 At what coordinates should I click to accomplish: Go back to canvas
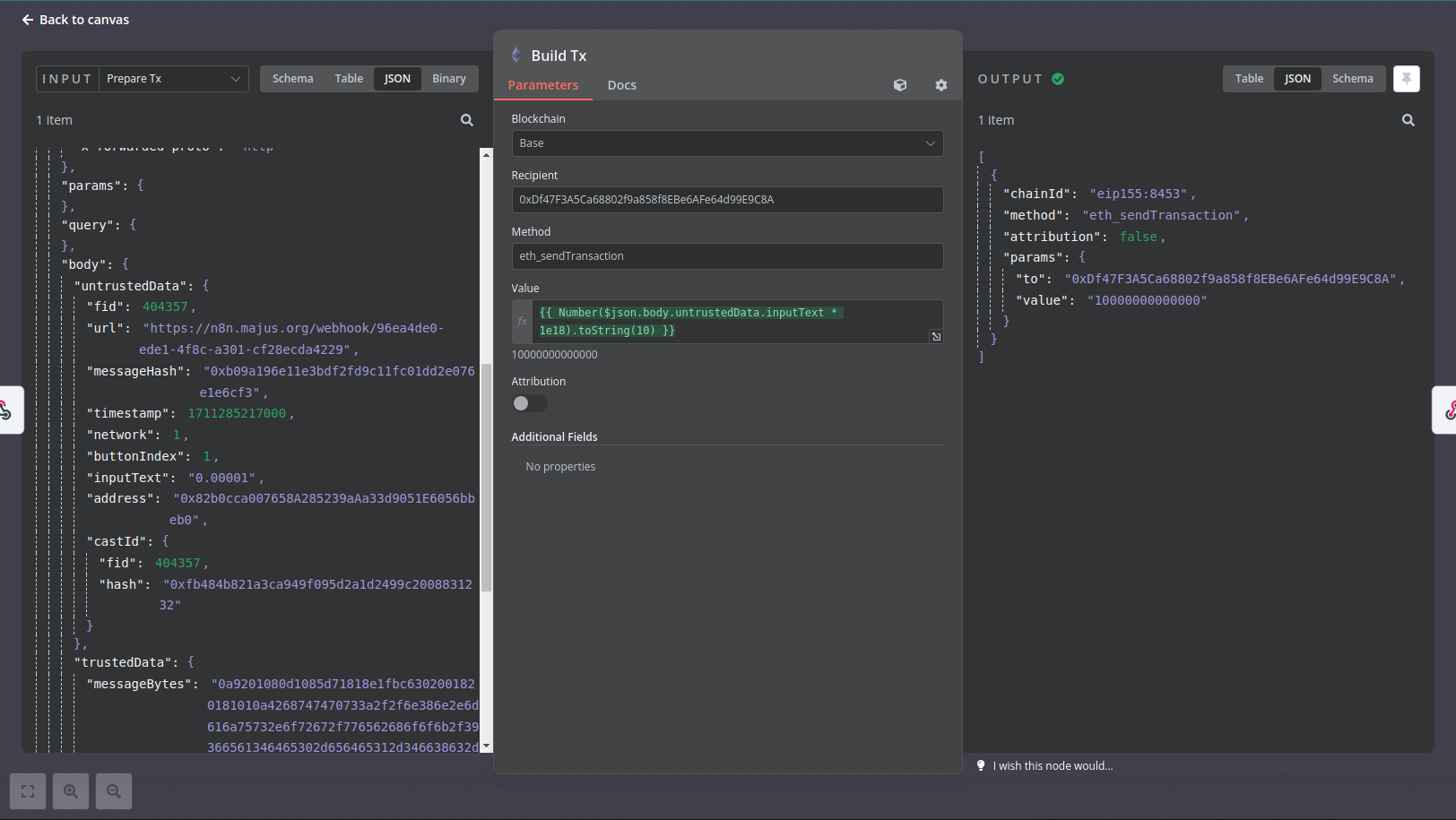[75, 20]
